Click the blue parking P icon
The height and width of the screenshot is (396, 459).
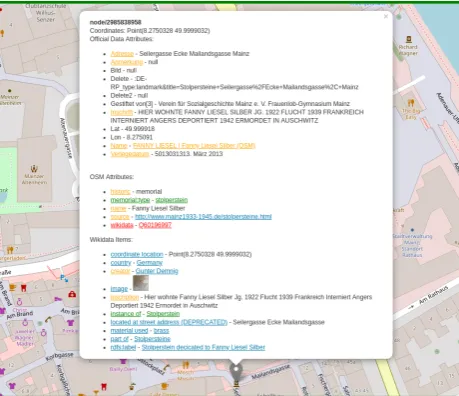[x=63, y=277]
